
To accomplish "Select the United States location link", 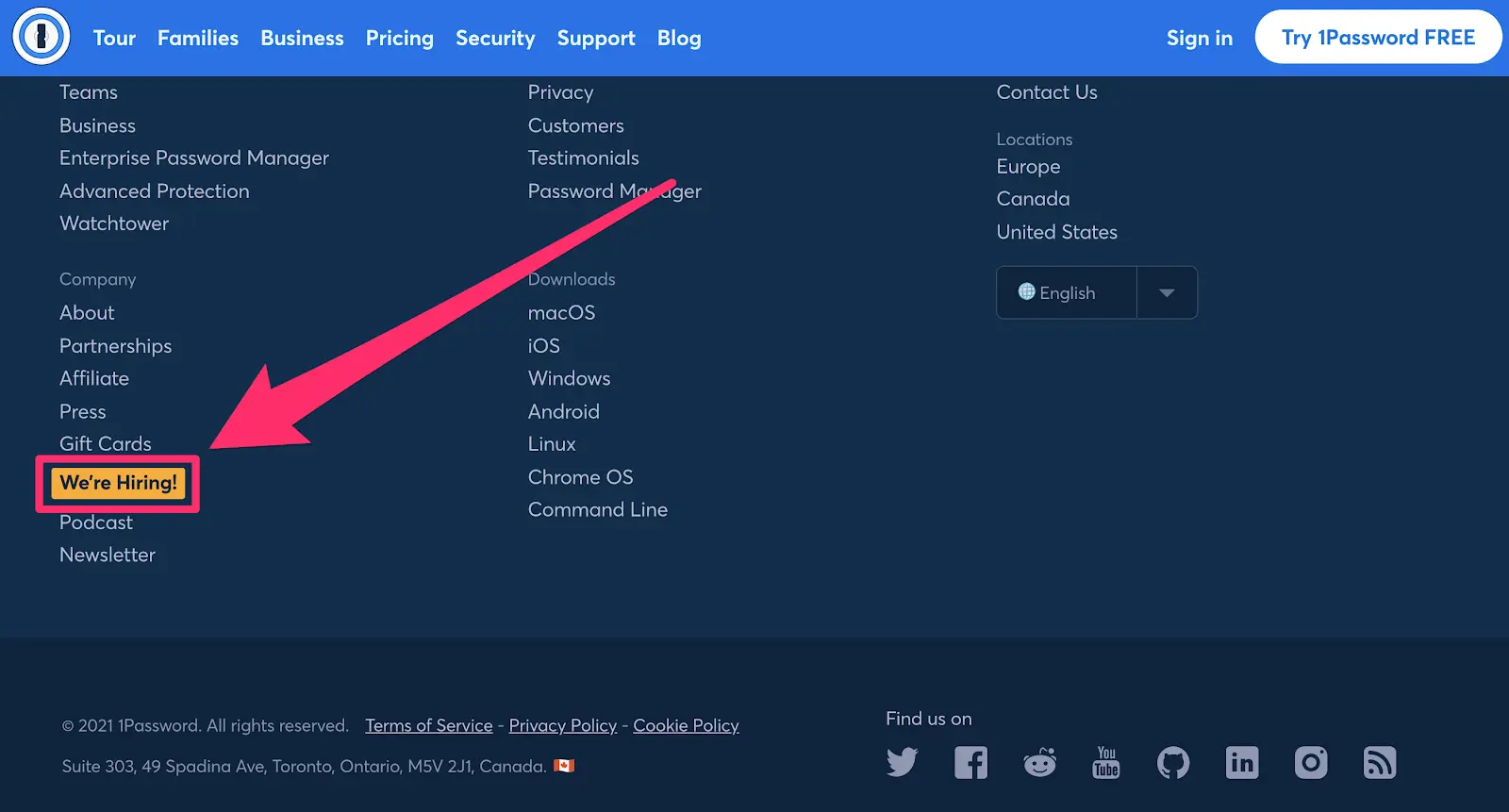I will (x=1057, y=232).
